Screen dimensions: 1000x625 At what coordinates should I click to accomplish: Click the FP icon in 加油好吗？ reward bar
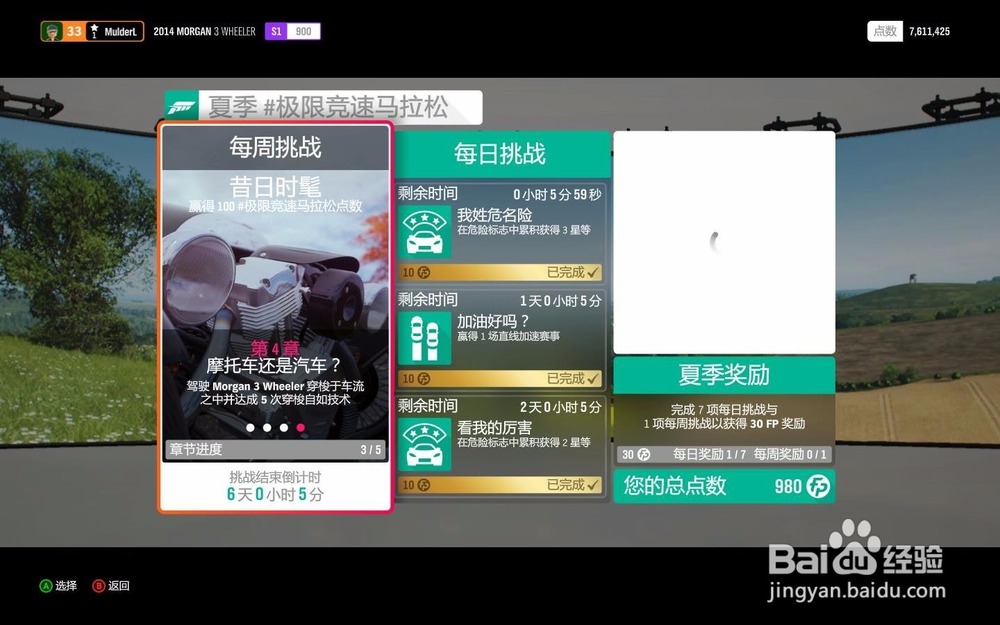coord(423,379)
